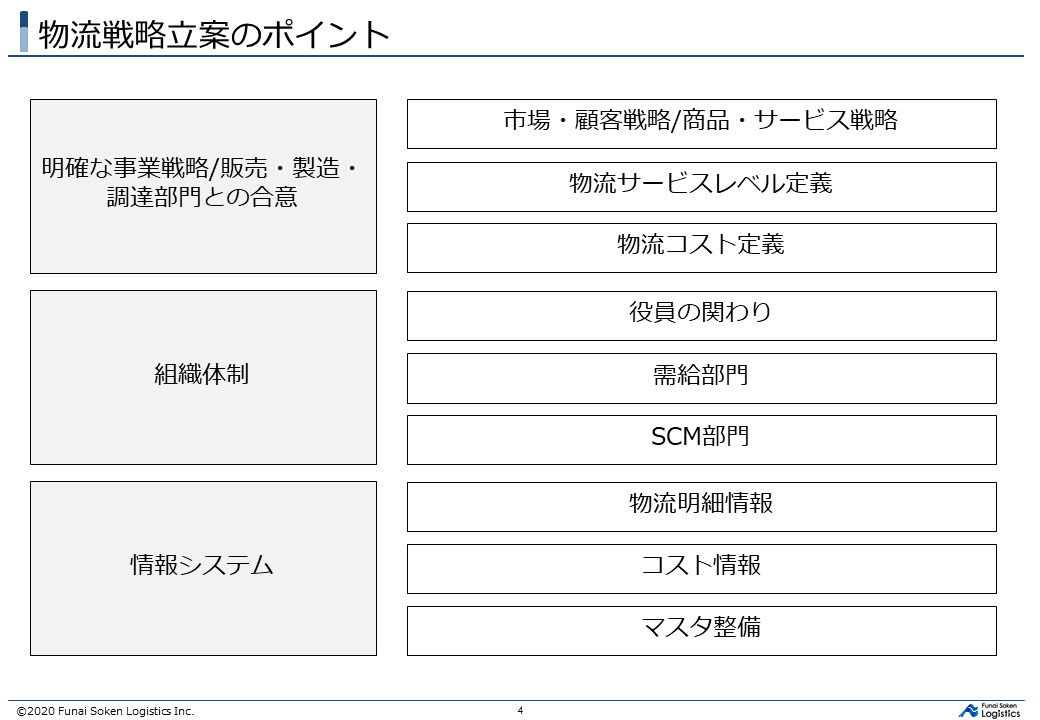Select the 役員の関わり box
The image size is (1040, 720).
pyautogui.click(x=701, y=315)
